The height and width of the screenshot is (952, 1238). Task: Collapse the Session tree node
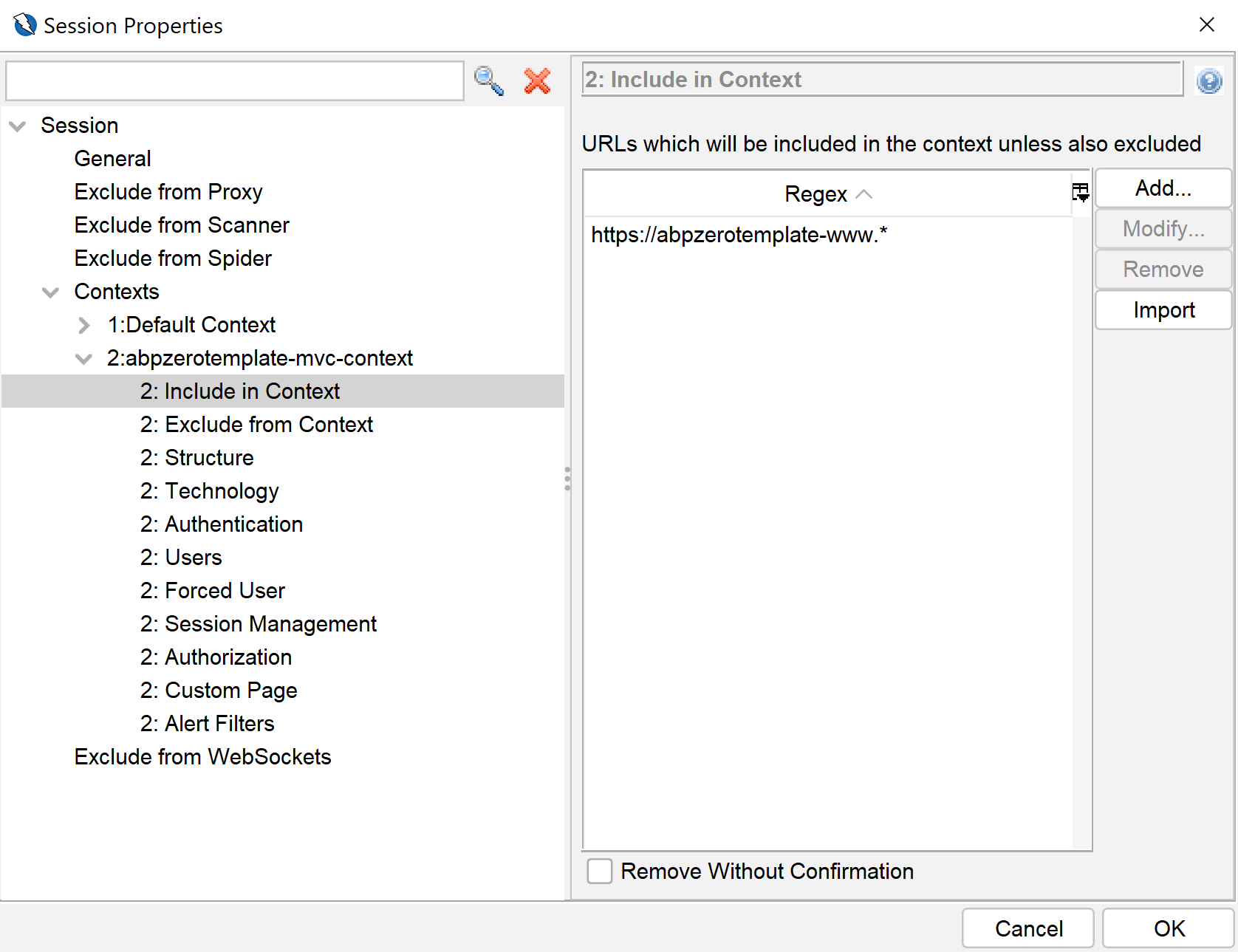18,126
